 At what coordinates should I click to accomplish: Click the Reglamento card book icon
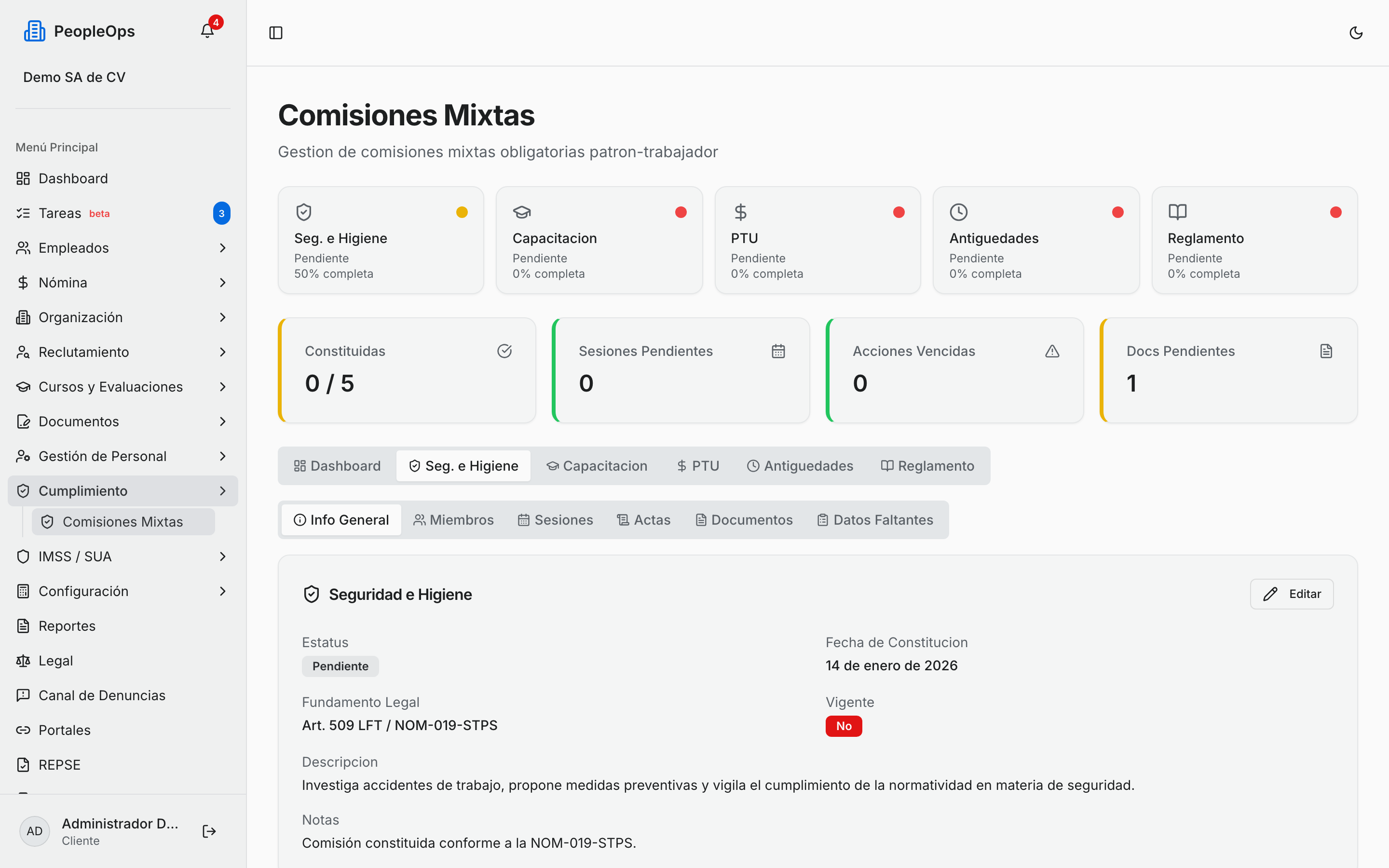coord(1177,212)
